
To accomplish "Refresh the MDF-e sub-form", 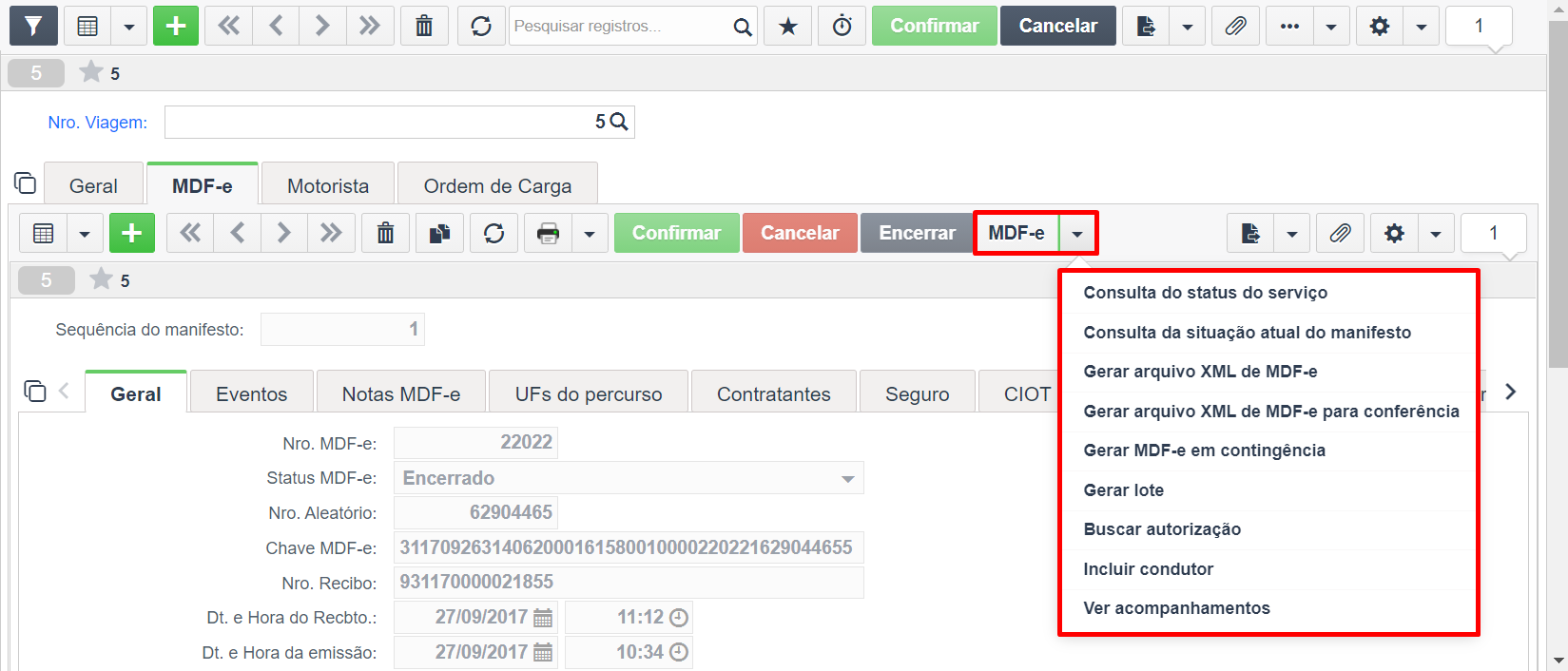I will pyautogui.click(x=494, y=233).
